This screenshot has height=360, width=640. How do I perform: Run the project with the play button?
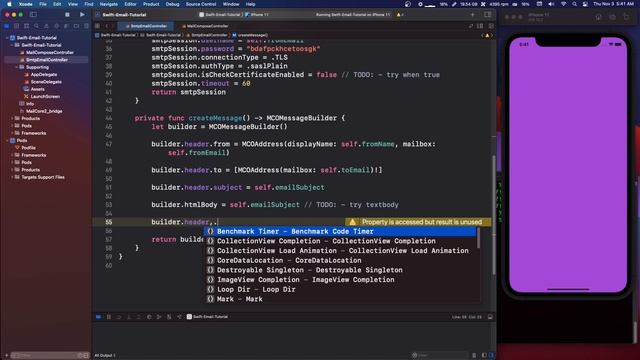click(82, 15)
